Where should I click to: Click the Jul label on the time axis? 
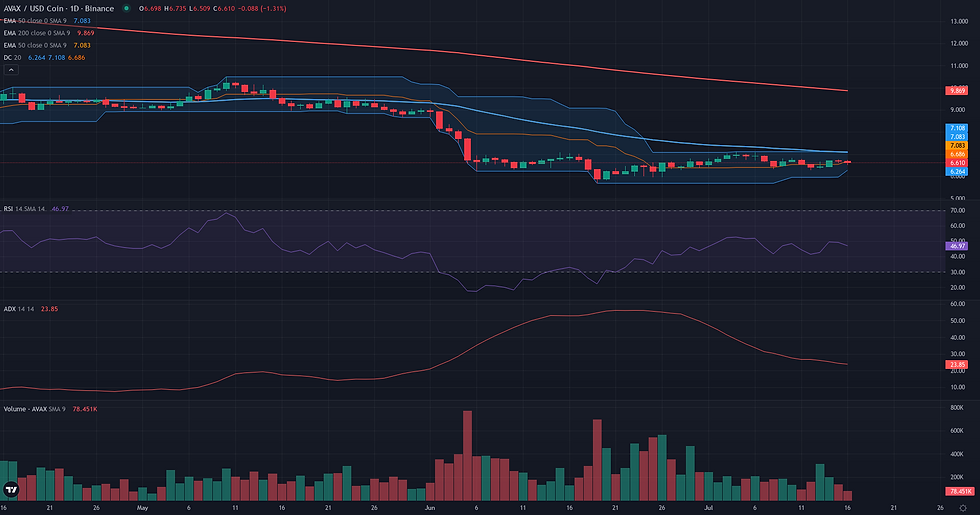(708, 508)
